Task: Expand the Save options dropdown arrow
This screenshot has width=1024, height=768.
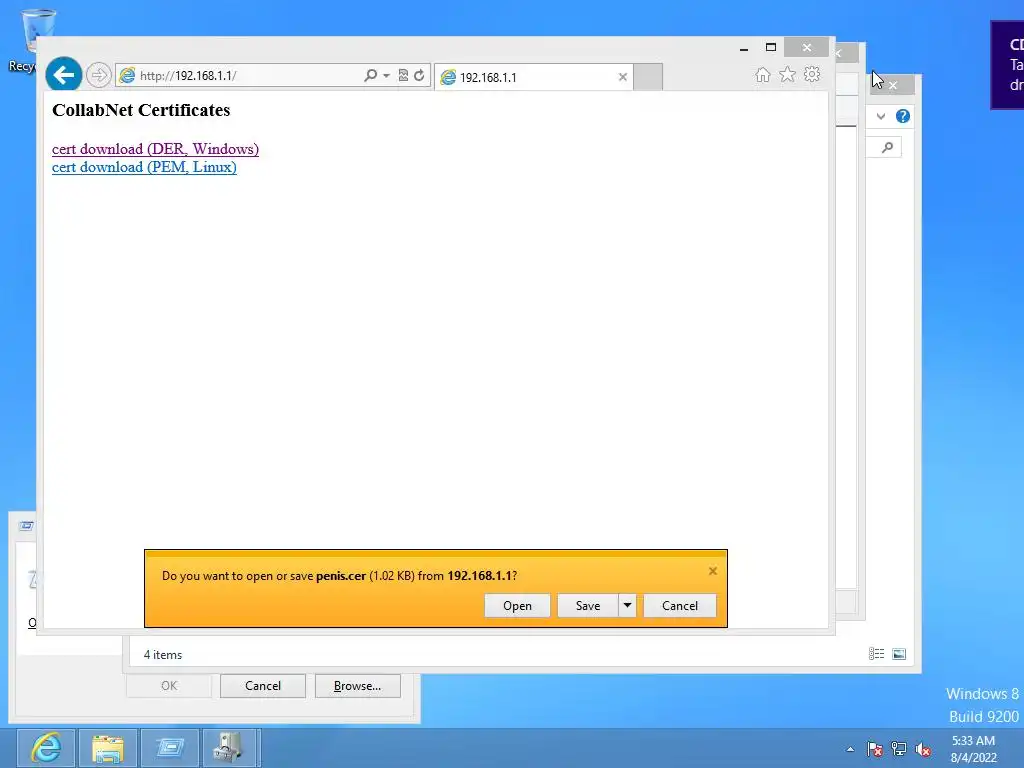Action: pos(627,605)
